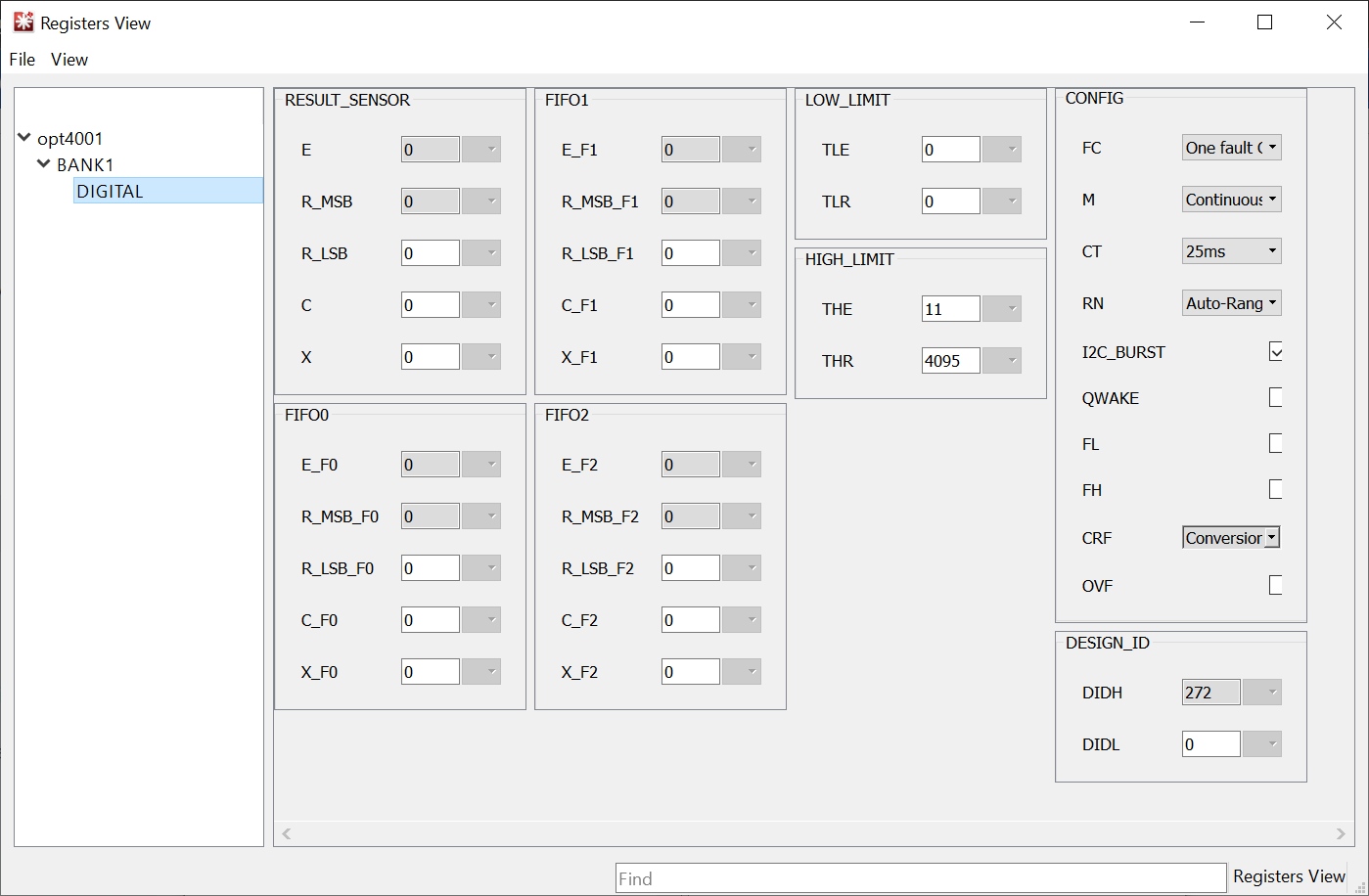
Task: Click the Registers View application logo icon
Action: tap(22, 22)
